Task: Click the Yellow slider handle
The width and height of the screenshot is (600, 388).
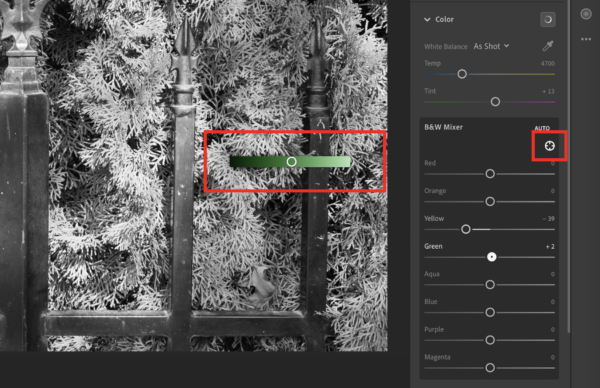Action: [466, 229]
